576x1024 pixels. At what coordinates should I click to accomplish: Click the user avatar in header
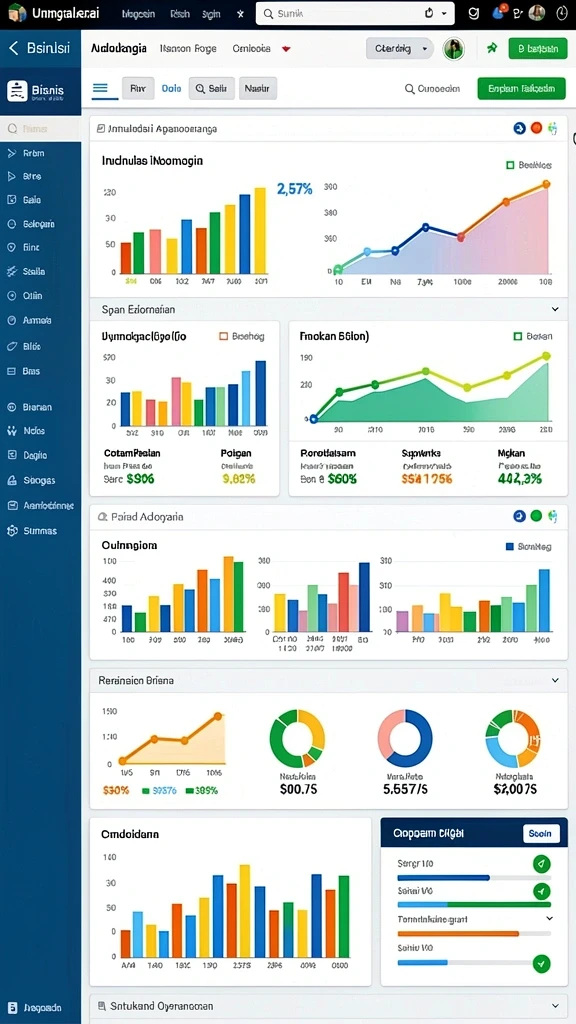(453, 48)
